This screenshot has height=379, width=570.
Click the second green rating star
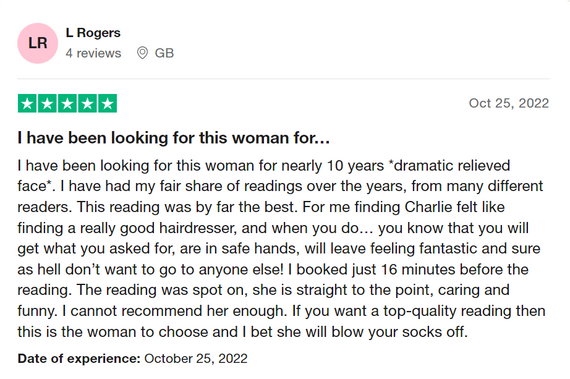(47, 104)
